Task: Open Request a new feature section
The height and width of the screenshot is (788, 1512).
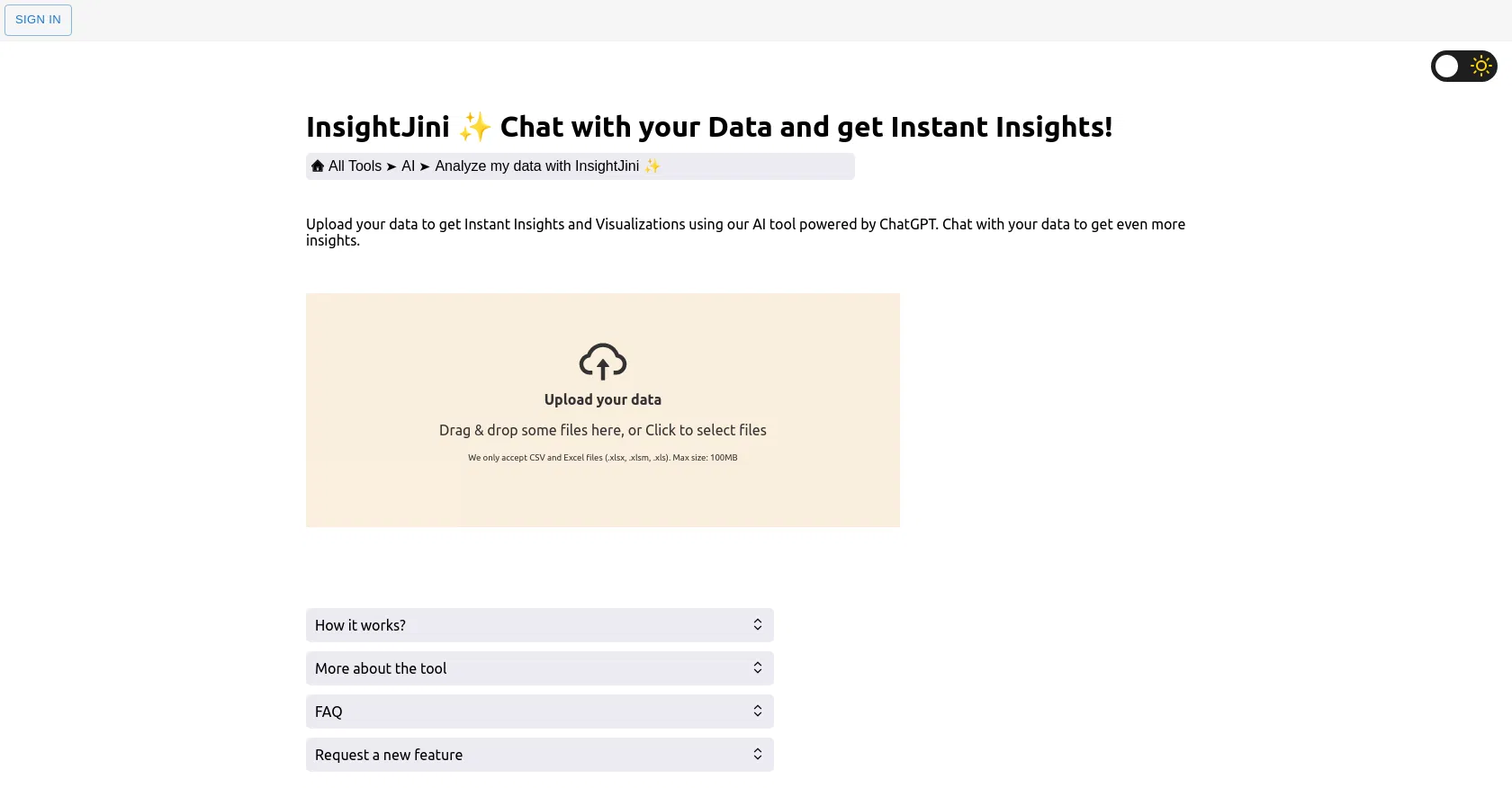Action: coord(539,754)
